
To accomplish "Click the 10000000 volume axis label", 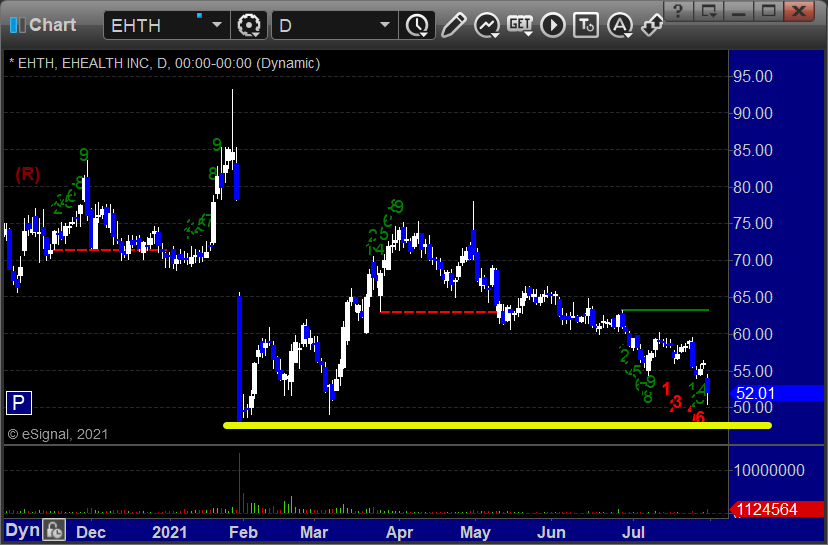I will pyautogui.click(x=769, y=471).
